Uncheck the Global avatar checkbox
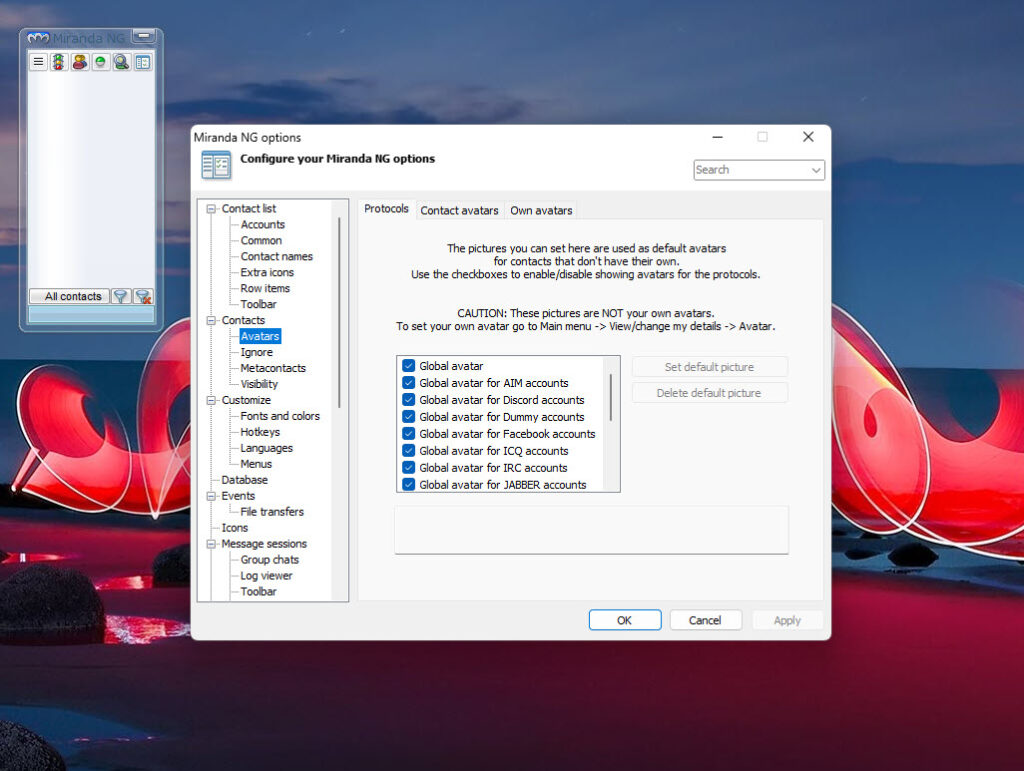1024x771 pixels. [x=409, y=366]
